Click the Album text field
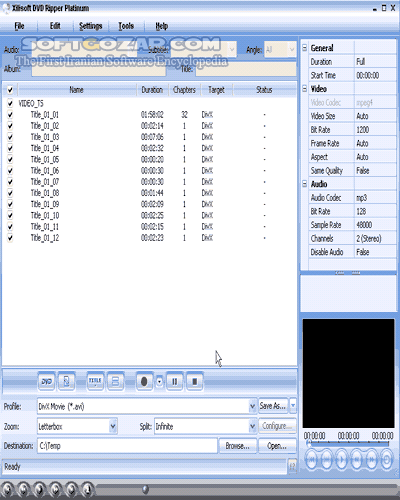 [x=99, y=69]
